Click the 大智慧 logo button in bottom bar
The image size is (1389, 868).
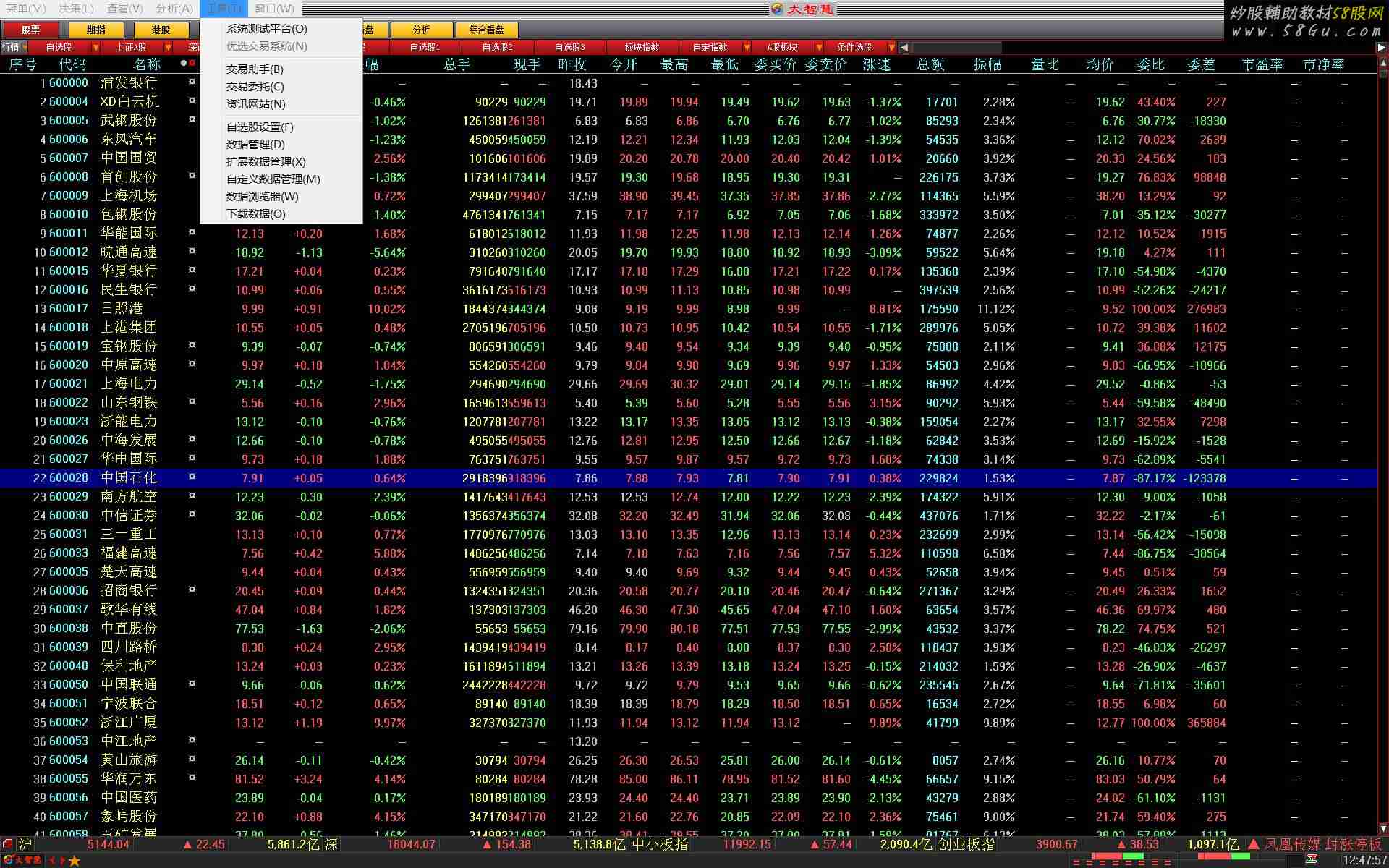click(x=22, y=861)
